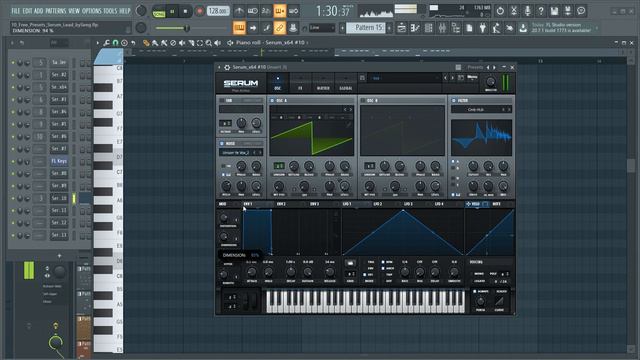Enable the SUB oscillator toggle
Image resolution: width=640 pixels, height=360 pixels.
(x=222, y=100)
